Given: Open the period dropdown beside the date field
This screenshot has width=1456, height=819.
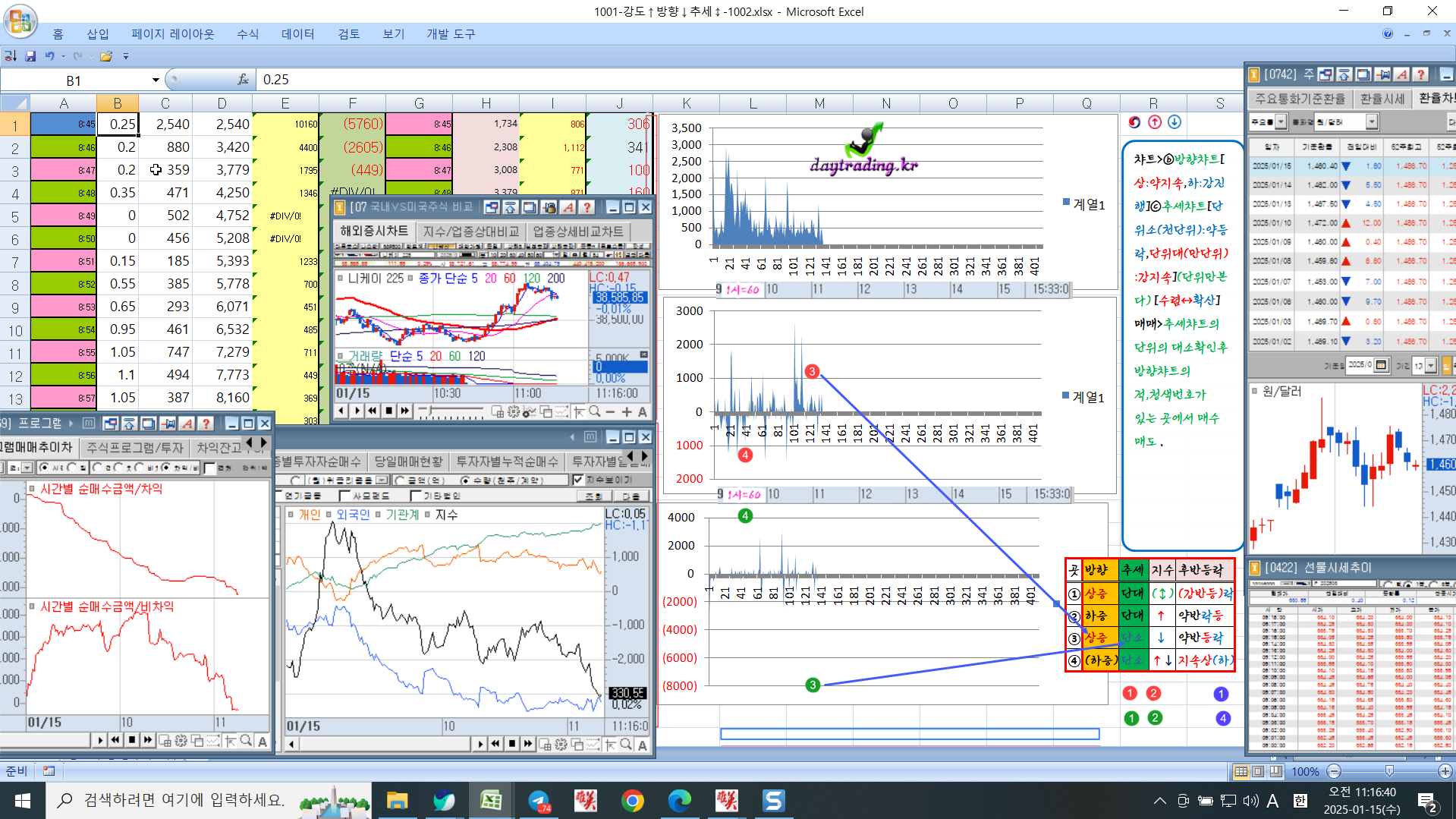Looking at the screenshot, I should click(x=1431, y=366).
